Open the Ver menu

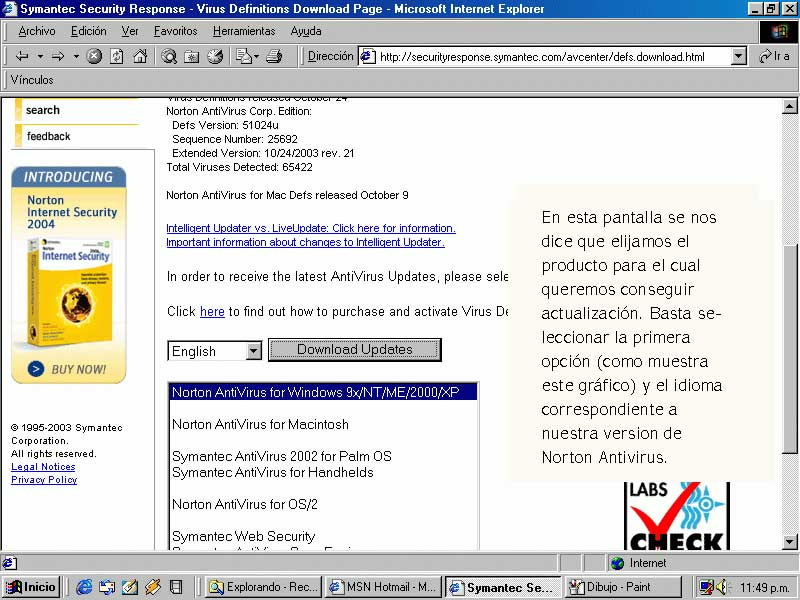point(130,31)
